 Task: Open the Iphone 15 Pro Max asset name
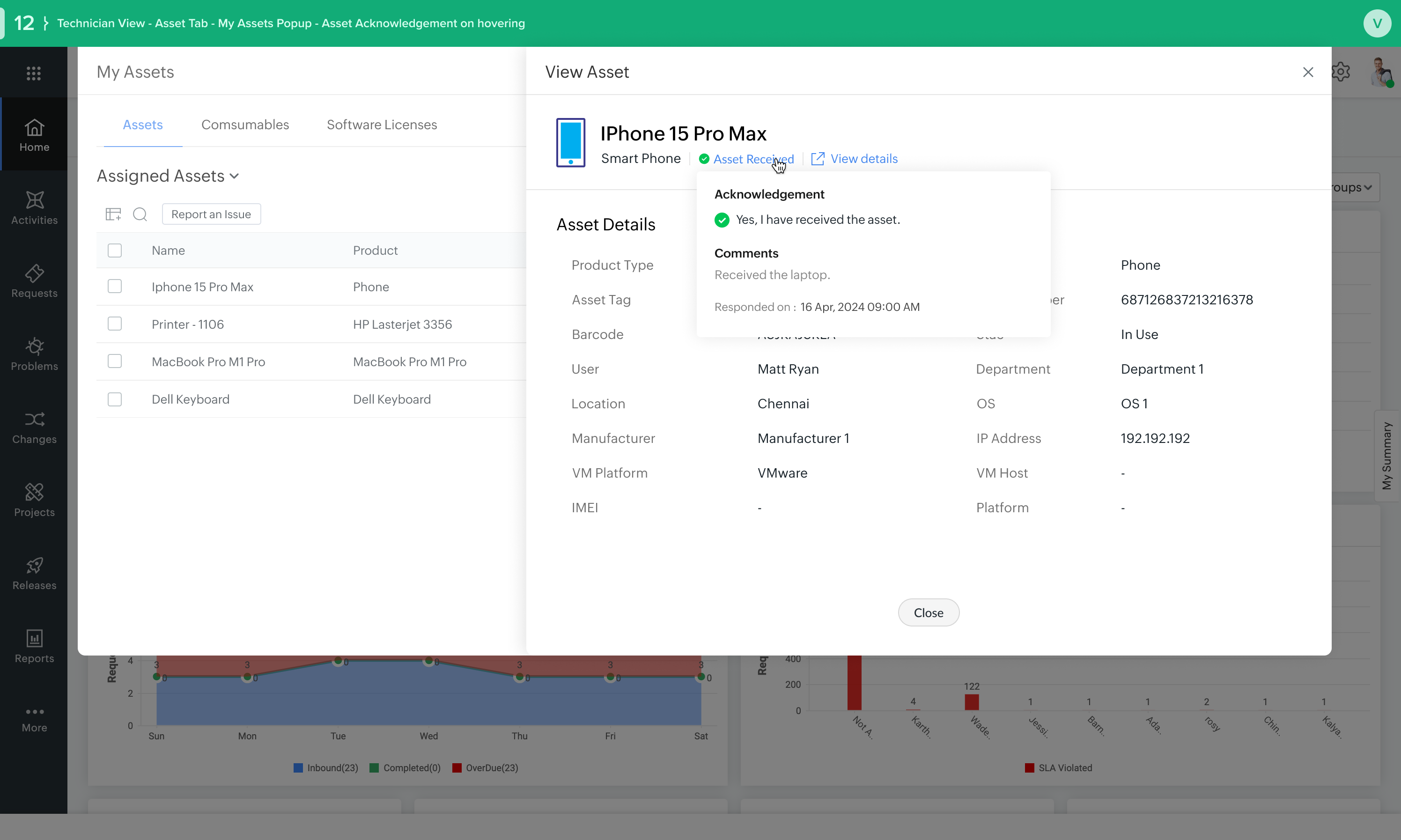point(202,287)
